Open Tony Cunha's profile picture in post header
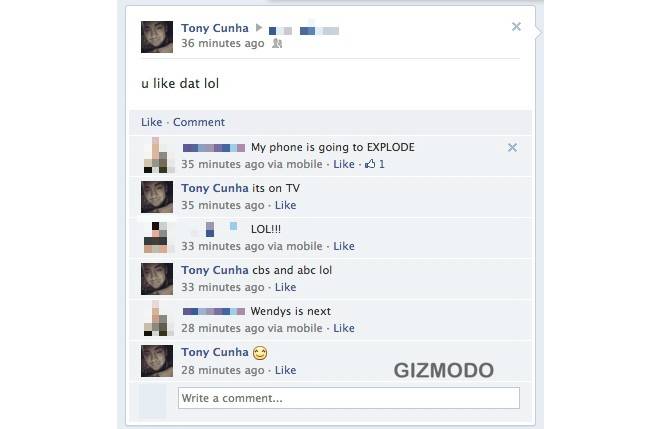The width and height of the screenshot is (660, 429). (157, 37)
